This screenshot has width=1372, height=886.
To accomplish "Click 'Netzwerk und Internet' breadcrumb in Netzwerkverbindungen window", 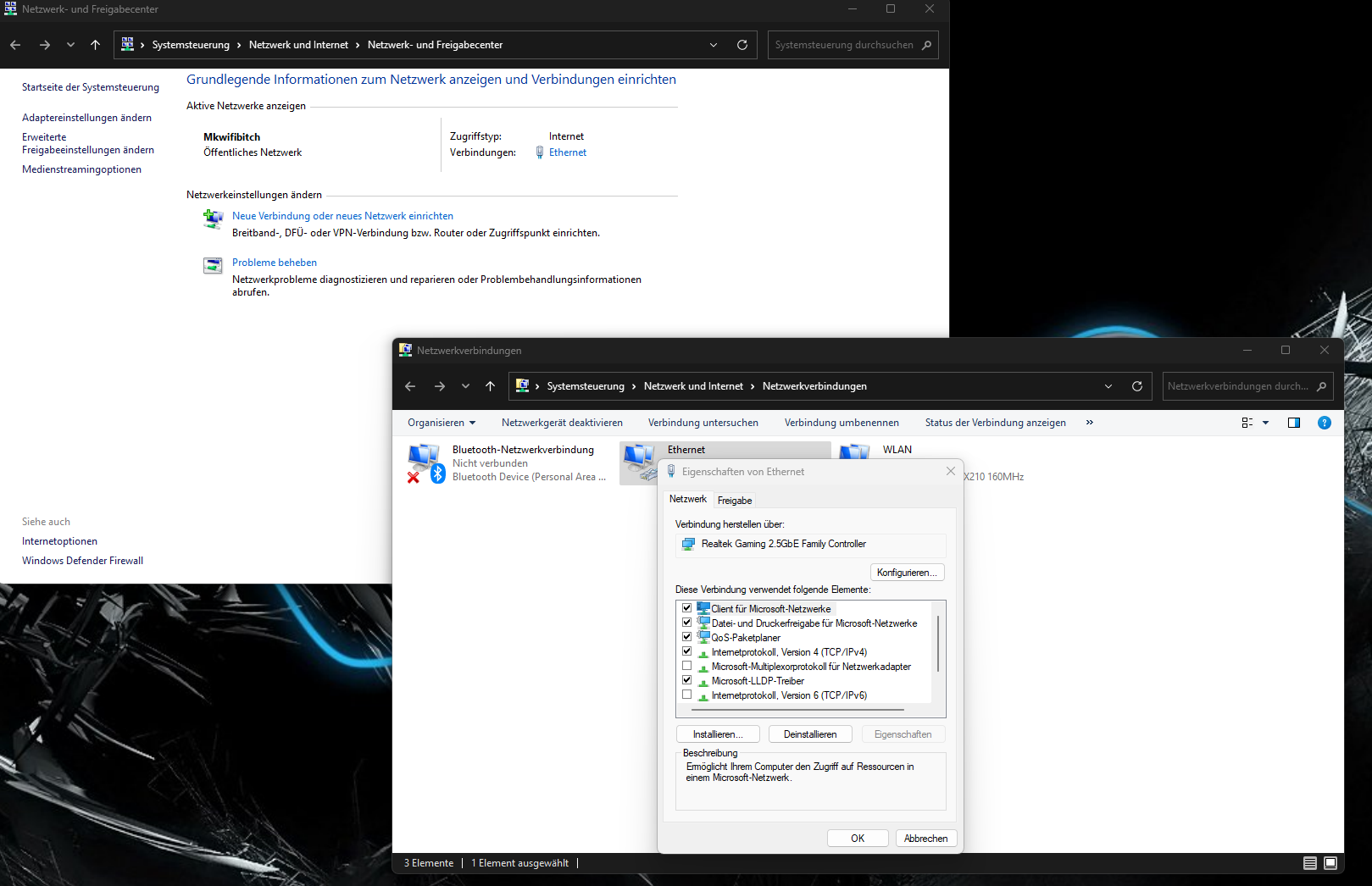I will [x=693, y=386].
